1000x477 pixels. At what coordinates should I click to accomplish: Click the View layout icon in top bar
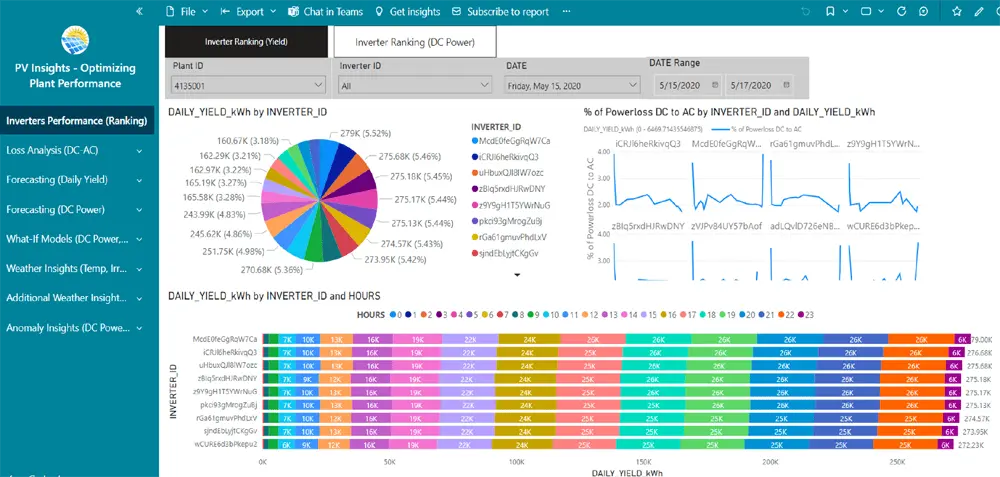(x=864, y=12)
